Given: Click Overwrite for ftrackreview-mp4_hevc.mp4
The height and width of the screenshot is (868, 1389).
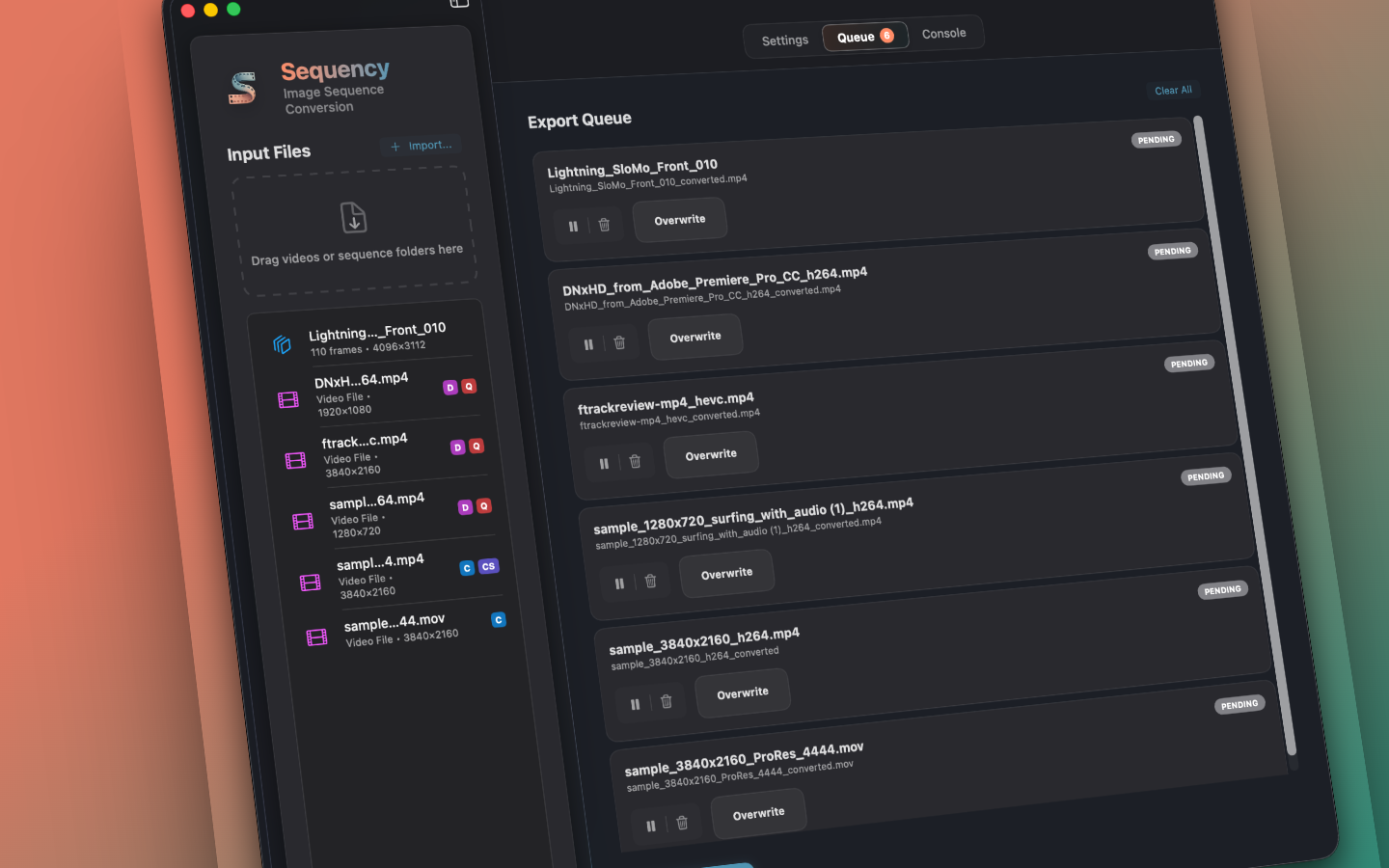Looking at the screenshot, I should (x=711, y=454).
